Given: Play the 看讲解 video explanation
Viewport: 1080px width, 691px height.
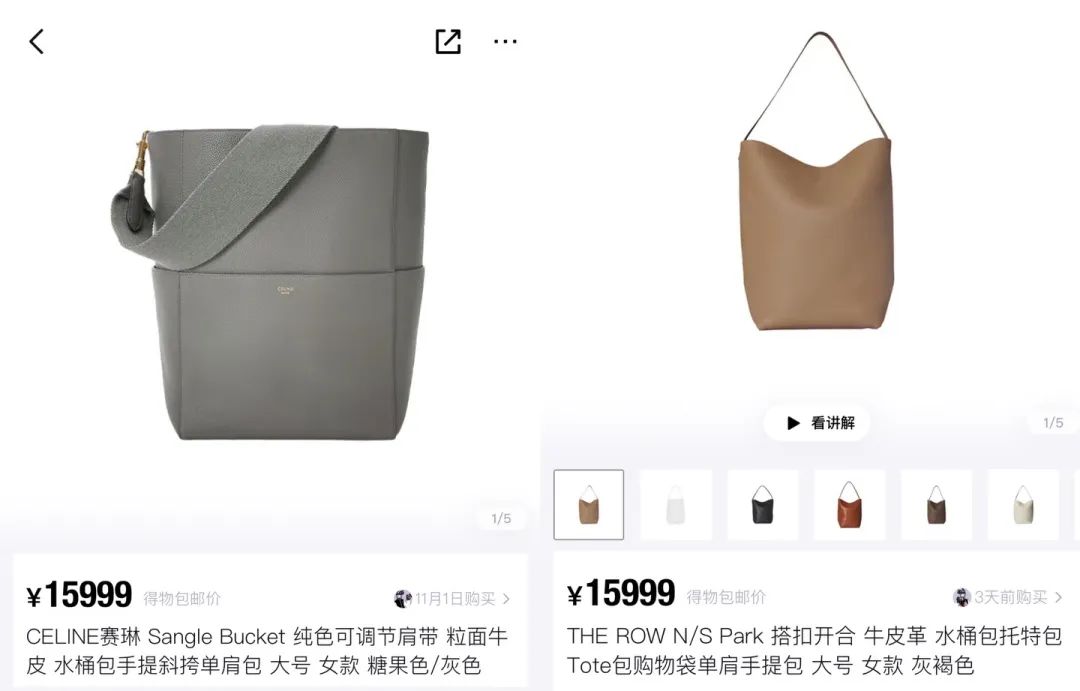Looking at the screenshot, I should tap(817, 422).
